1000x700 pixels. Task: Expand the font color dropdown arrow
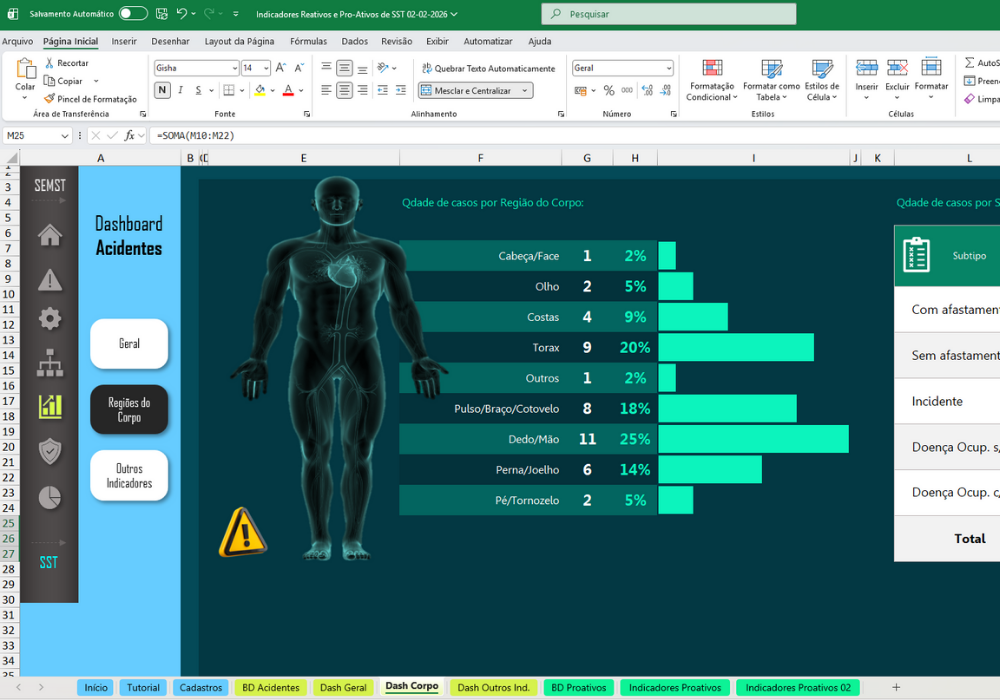click(x=301, y=91)
